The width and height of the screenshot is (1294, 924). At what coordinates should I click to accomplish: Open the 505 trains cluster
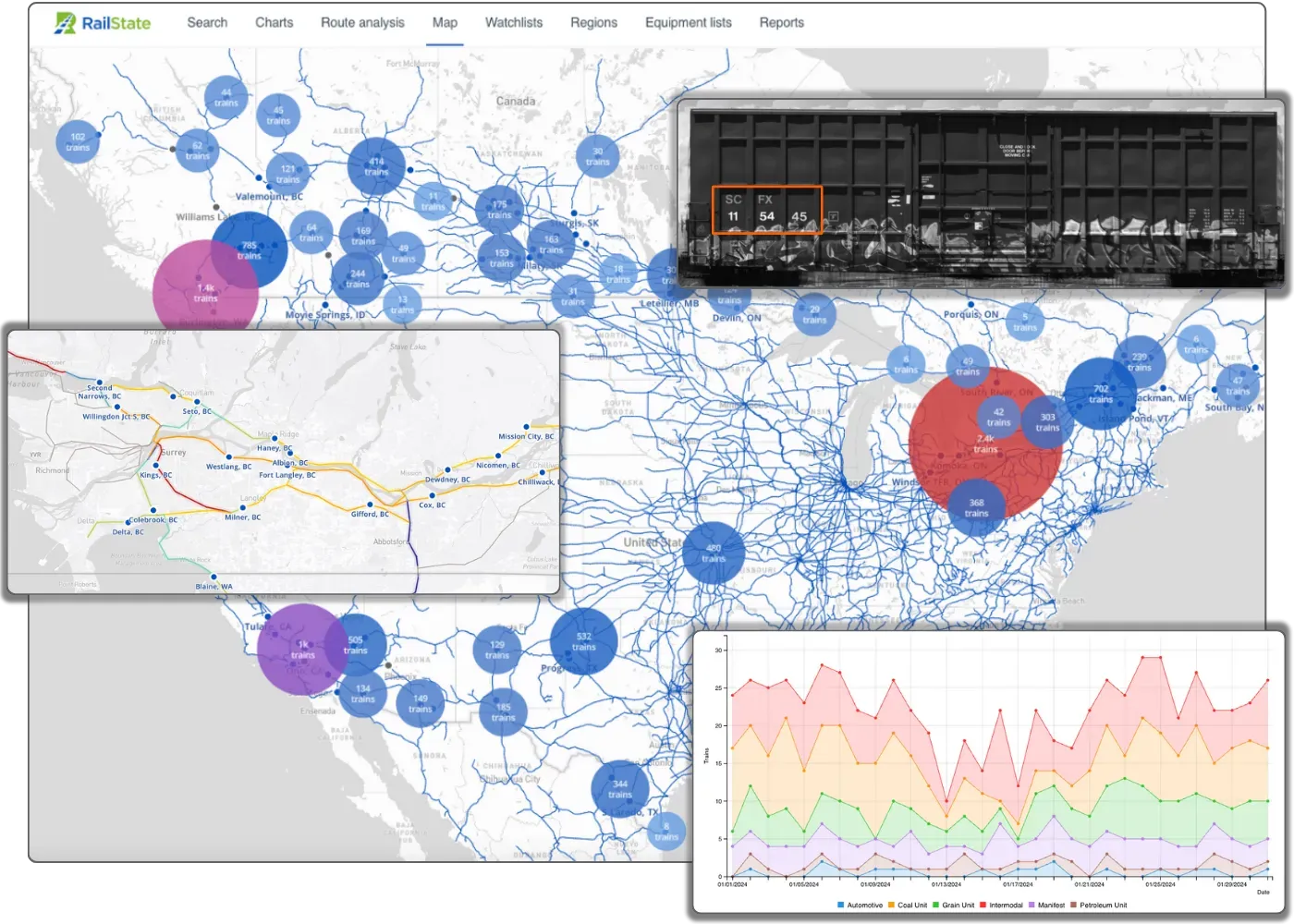356,644
